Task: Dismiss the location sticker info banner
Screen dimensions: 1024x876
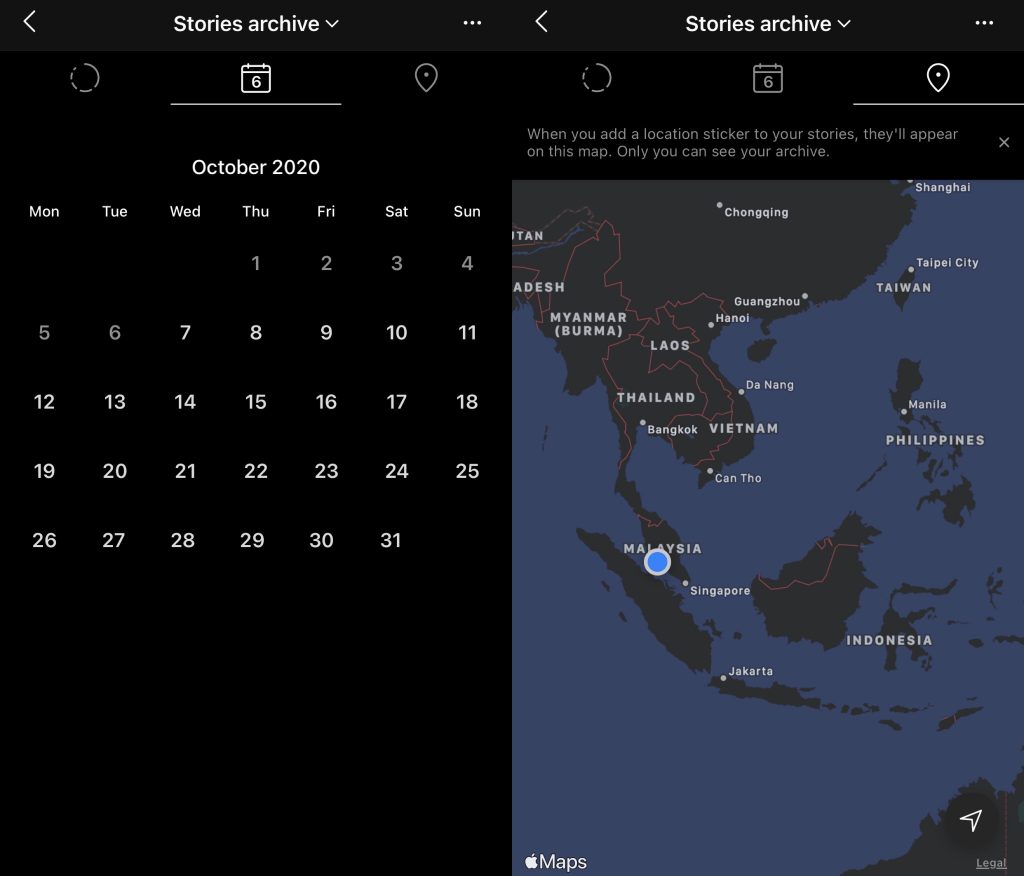Action: coord(1004,143)
